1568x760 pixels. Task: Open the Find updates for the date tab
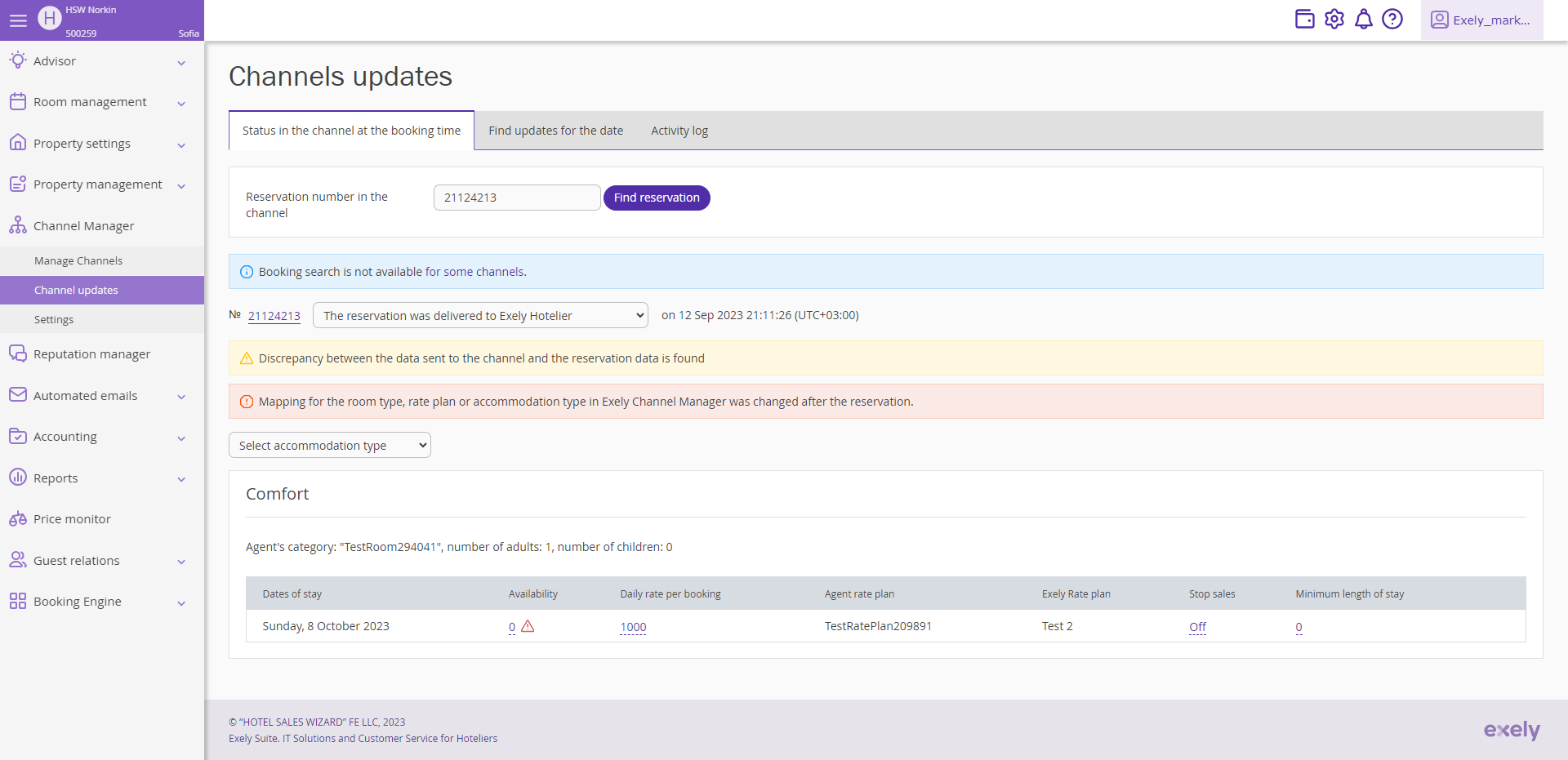(x=555, y=130)
